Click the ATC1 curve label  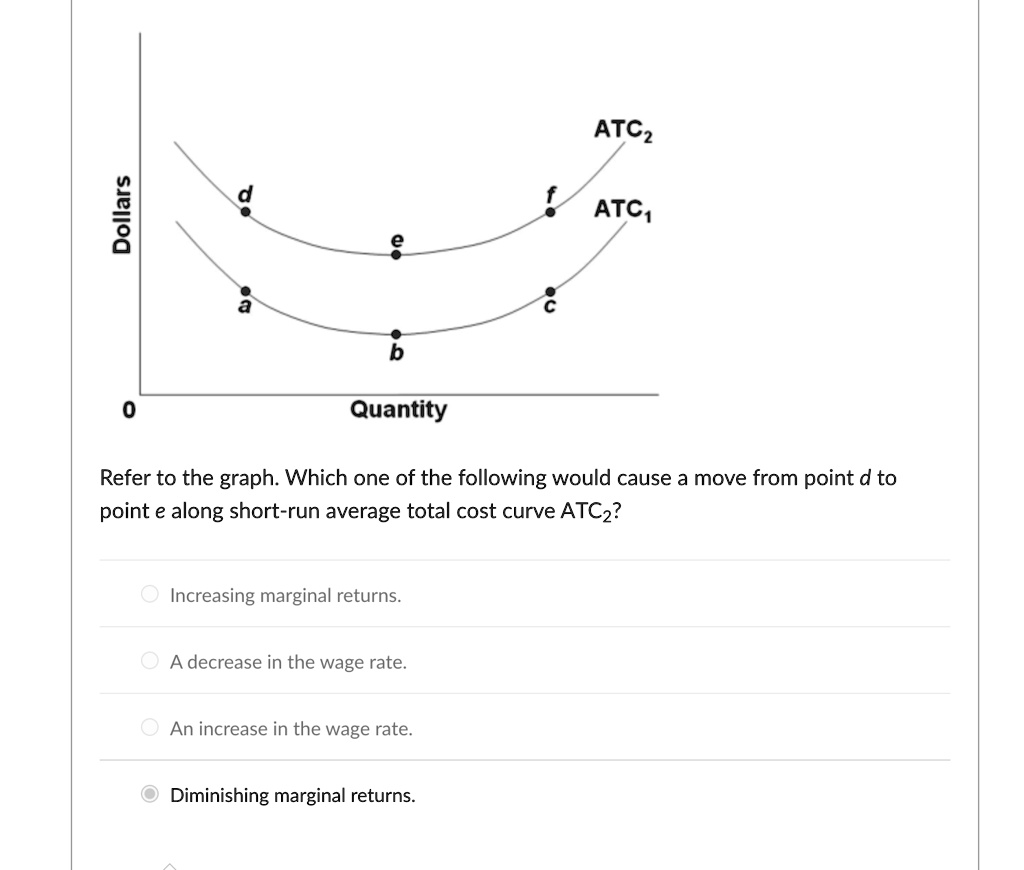620,207
